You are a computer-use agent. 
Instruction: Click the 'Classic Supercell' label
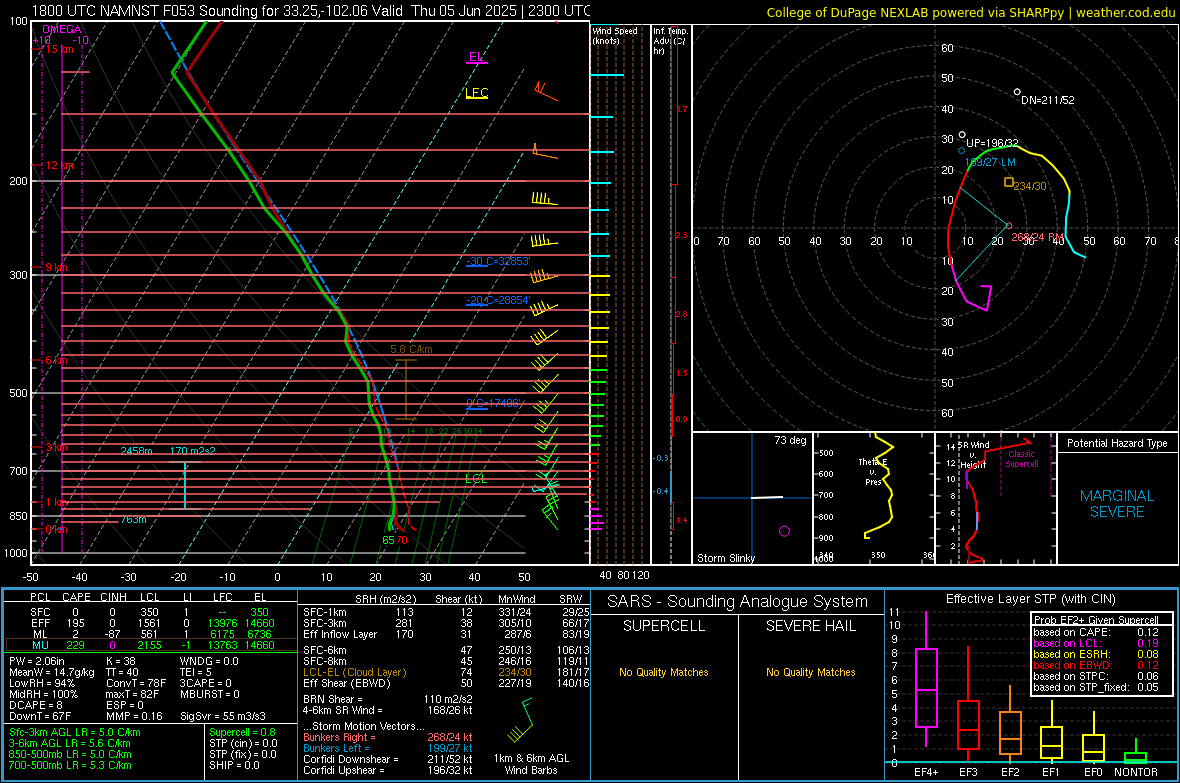tap(1021, 459)
